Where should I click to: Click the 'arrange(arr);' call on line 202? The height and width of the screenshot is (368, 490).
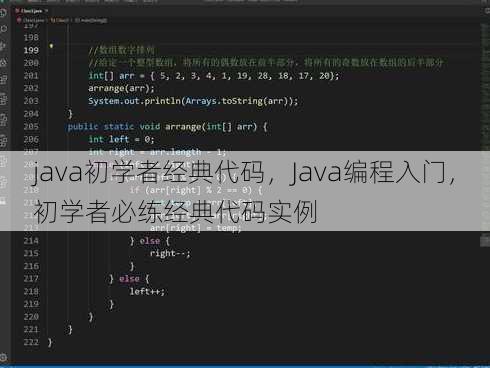121,88
